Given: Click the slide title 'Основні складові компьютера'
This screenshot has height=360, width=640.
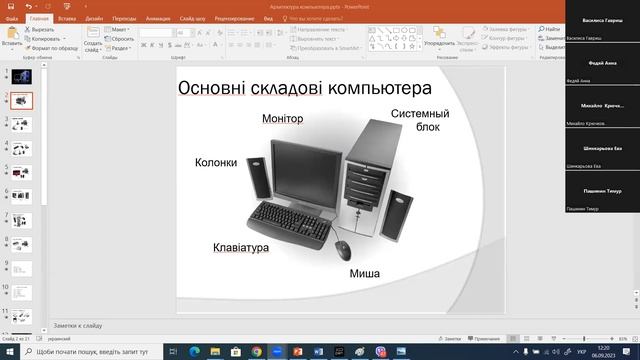Looking at the screenshot, I should (304, 88).
